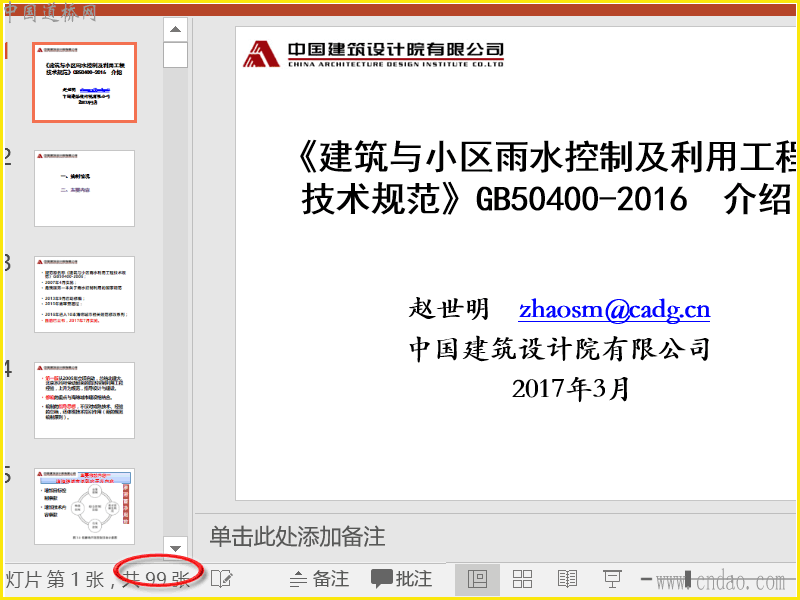This screenshot has width=800, height=600.
Task: Click the zoom slider handle
Action: (x=688, y=579)
